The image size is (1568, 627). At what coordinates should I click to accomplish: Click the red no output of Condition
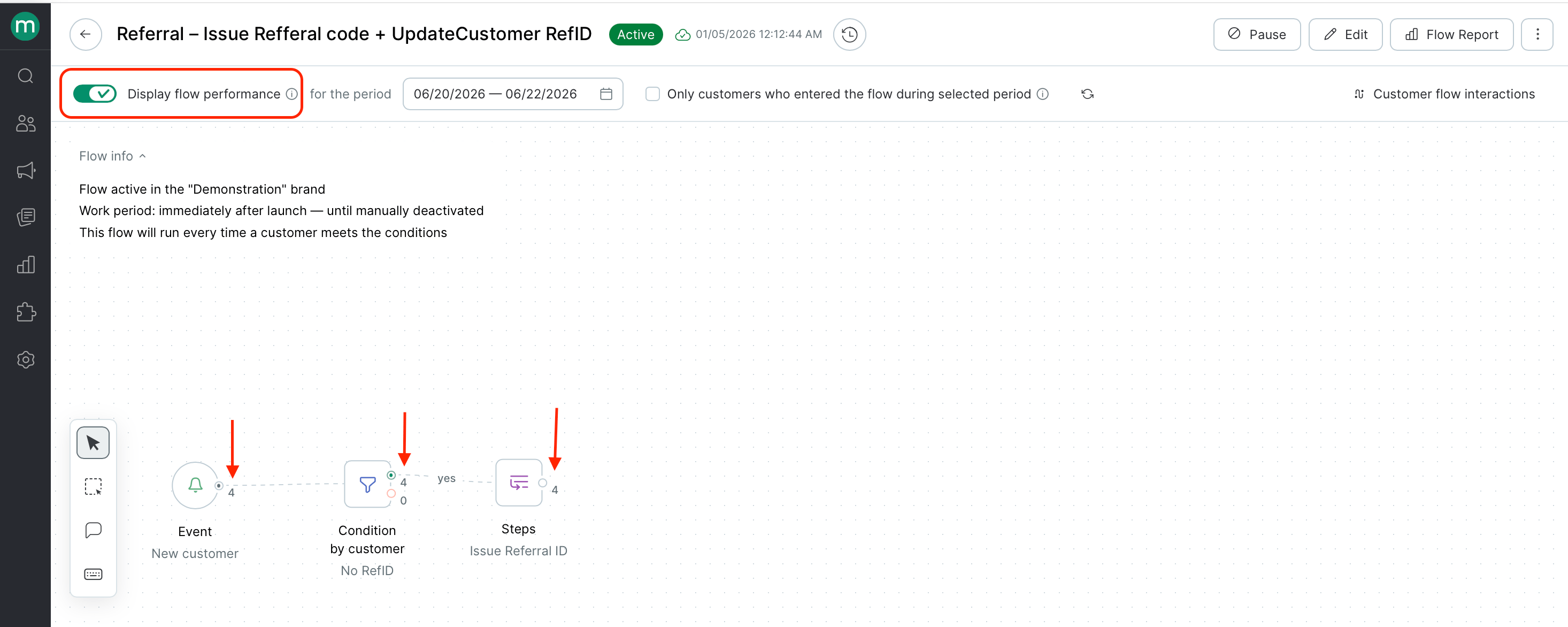point(391,494)
